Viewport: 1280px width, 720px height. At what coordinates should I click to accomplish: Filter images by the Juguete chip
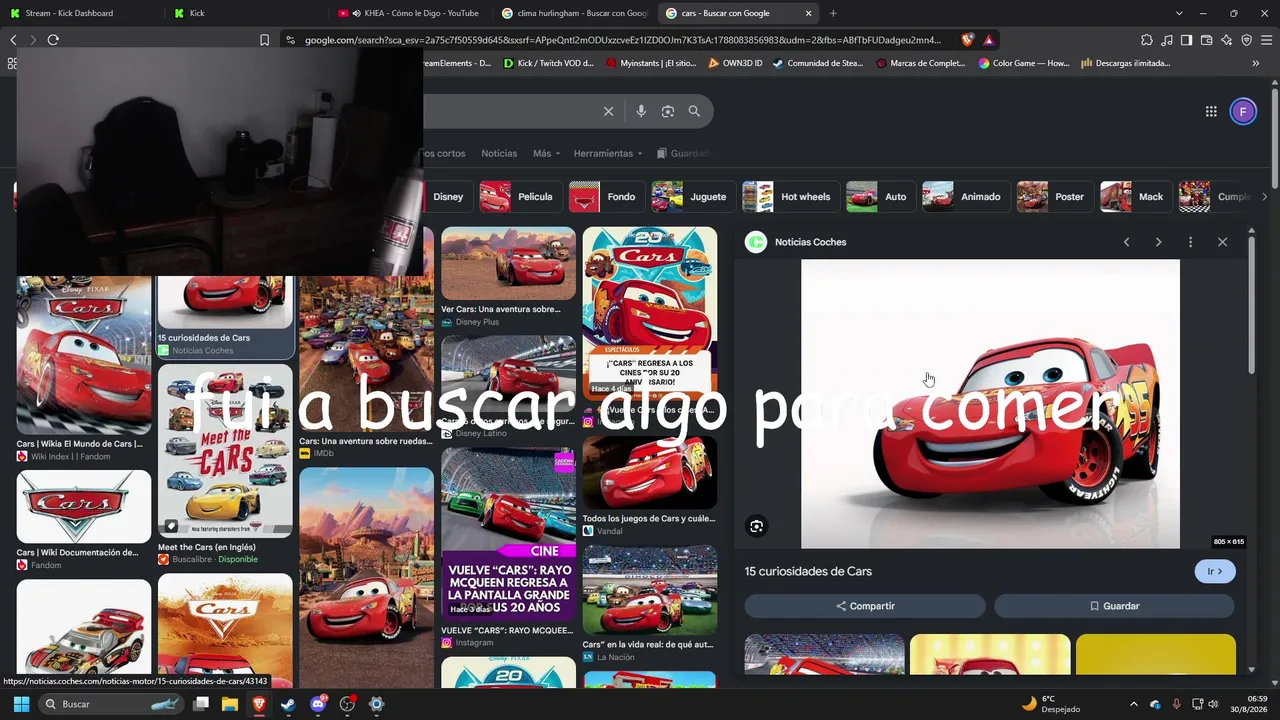click(x=693, y=197)
